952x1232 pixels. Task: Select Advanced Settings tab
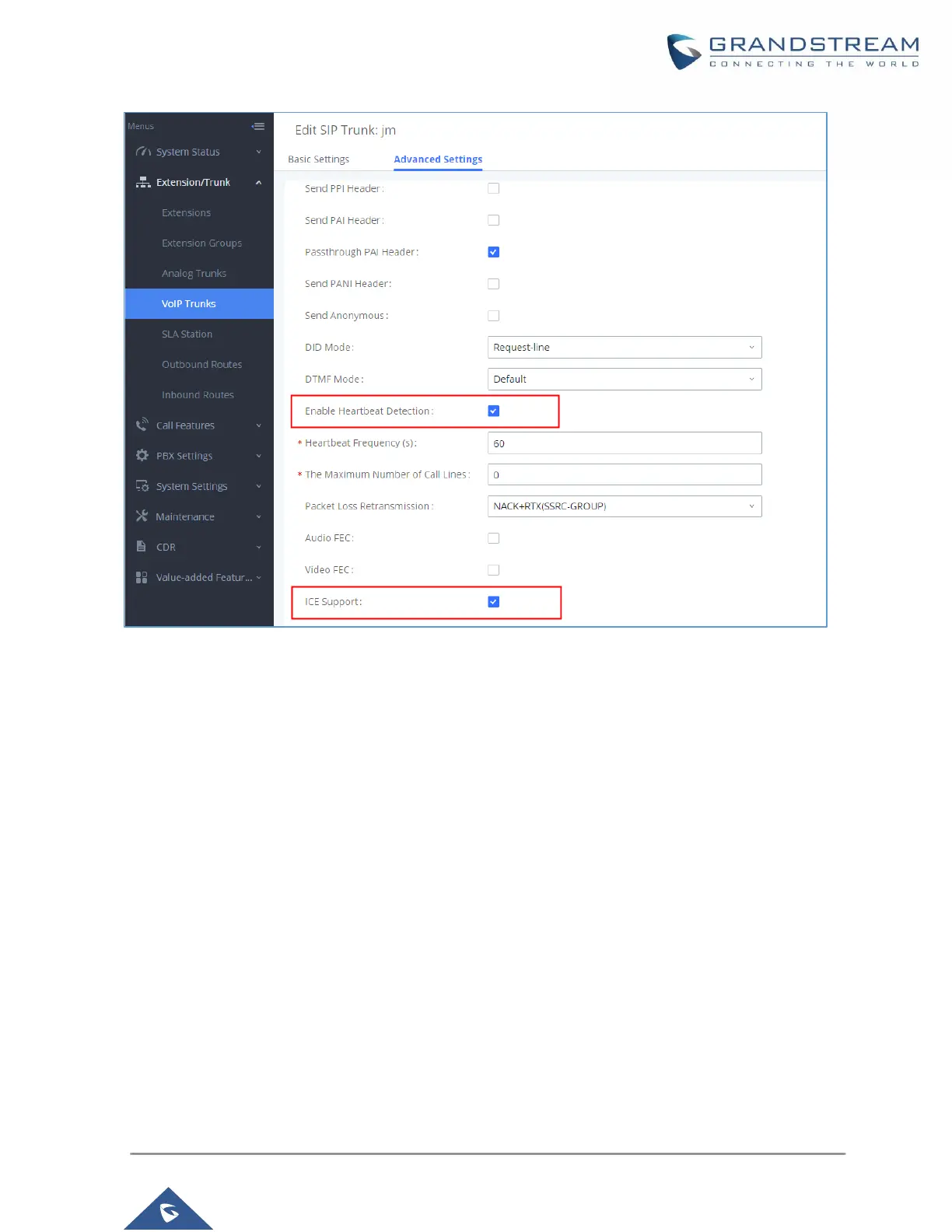(438, 159)
